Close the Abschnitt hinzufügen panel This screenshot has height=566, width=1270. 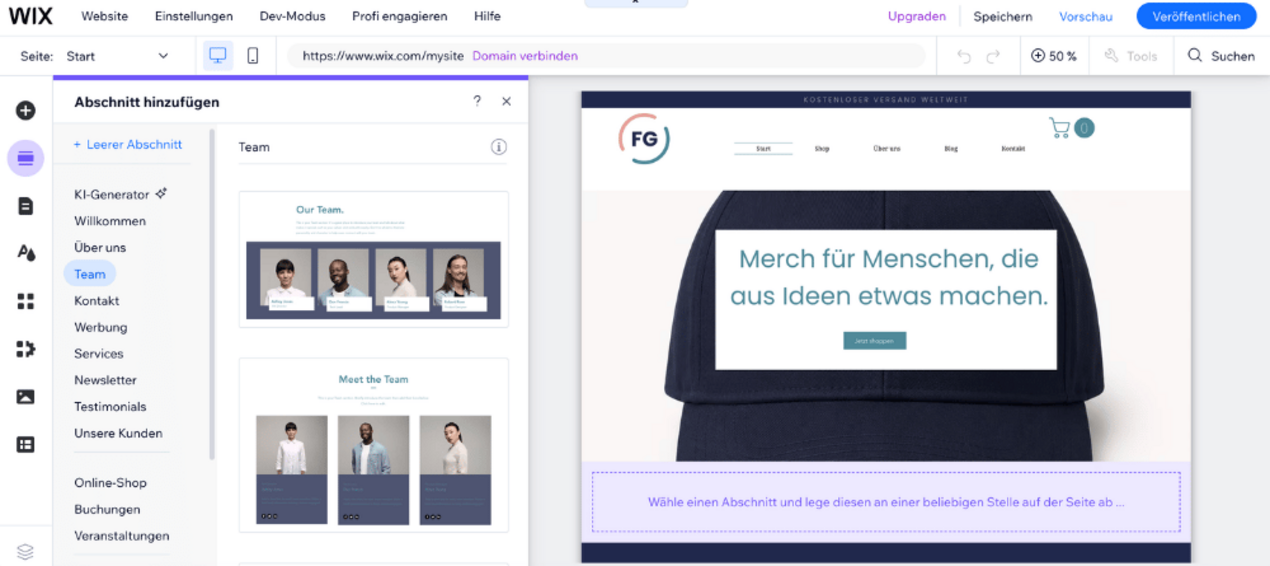pos(506,101)
